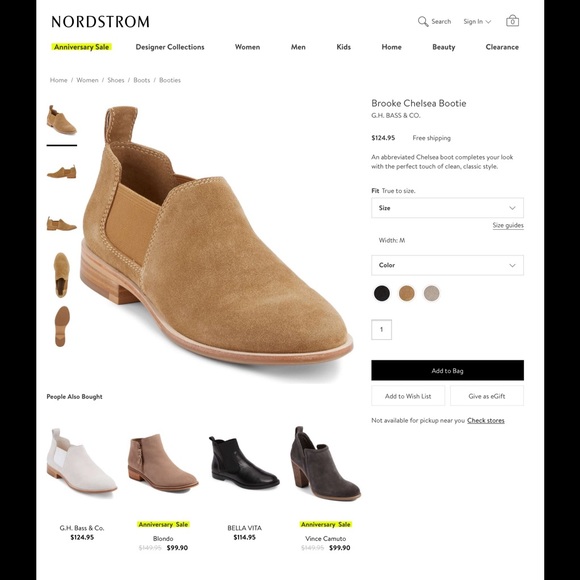Open the Beauty menu
The width and height of the screenshot is (580, 580).
coord(444,47)
